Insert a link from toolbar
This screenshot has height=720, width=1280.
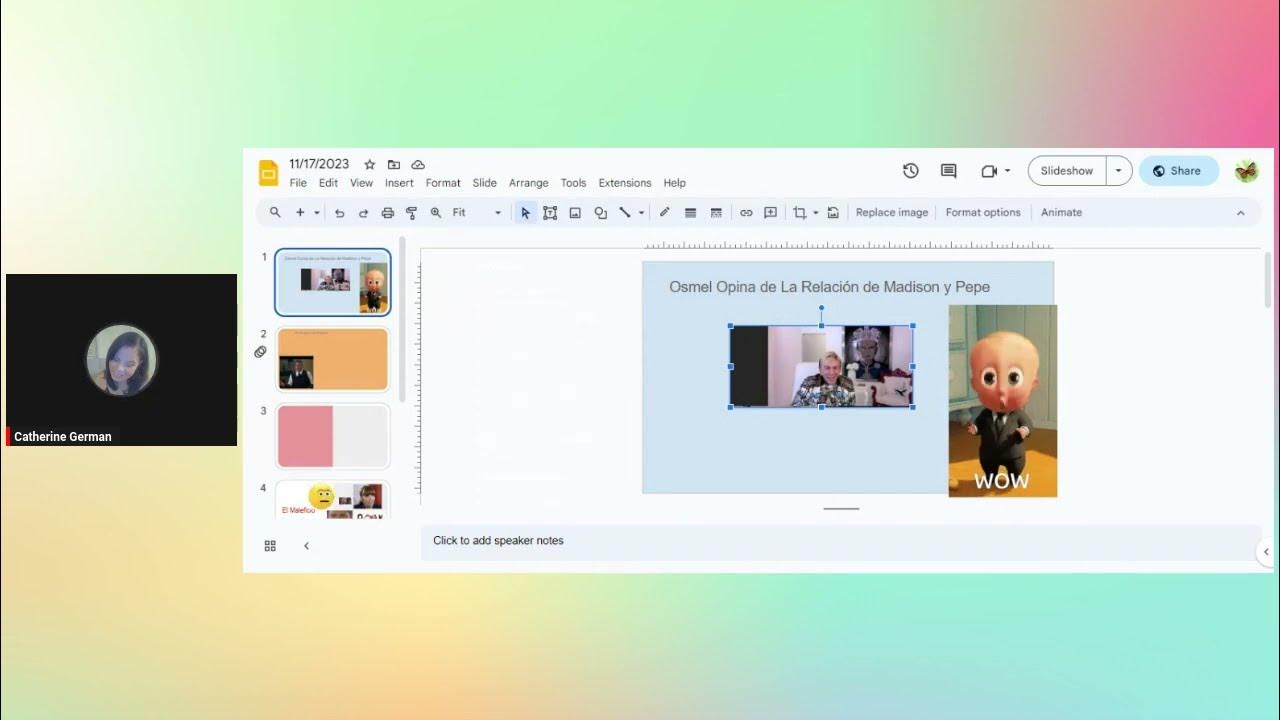pyautogui.click(x=746, y=212)
